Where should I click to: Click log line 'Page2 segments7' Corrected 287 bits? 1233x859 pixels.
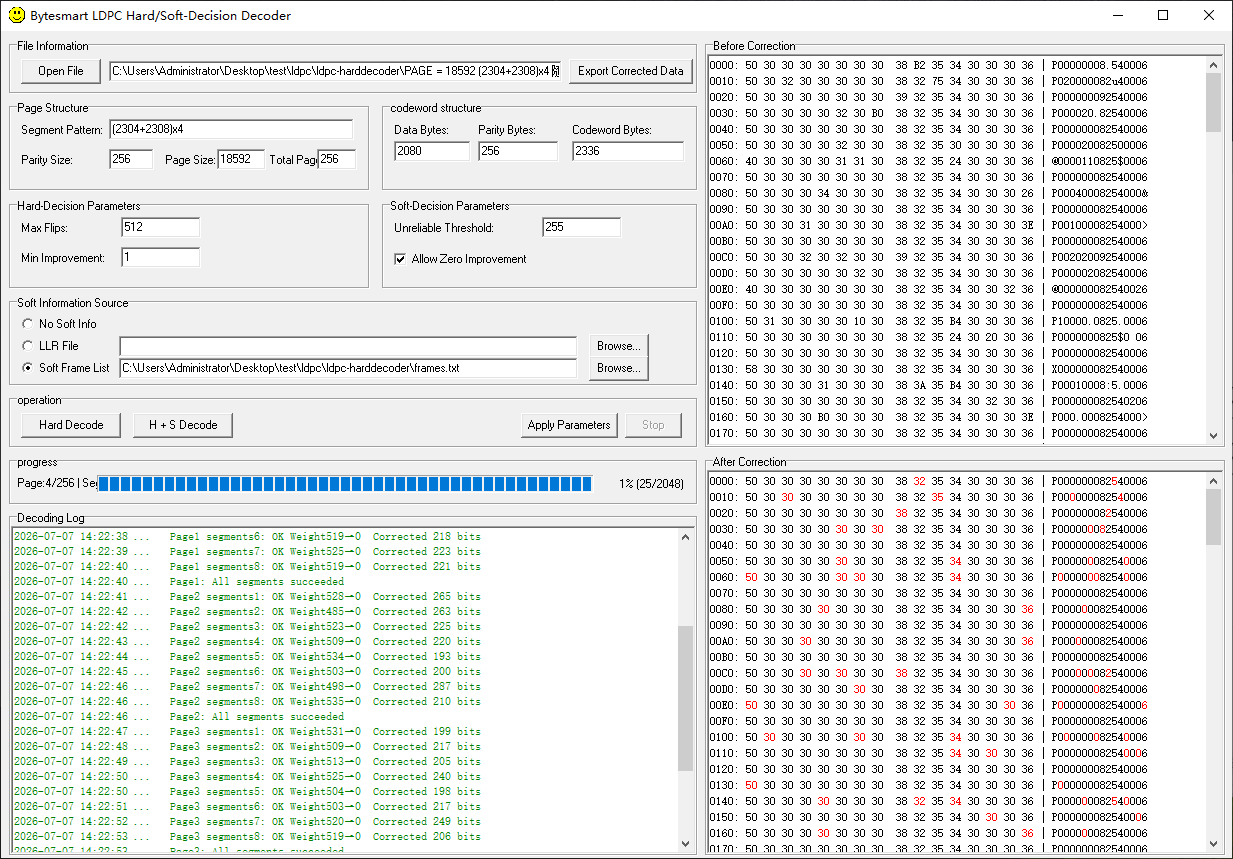click(x=247, y=687)
